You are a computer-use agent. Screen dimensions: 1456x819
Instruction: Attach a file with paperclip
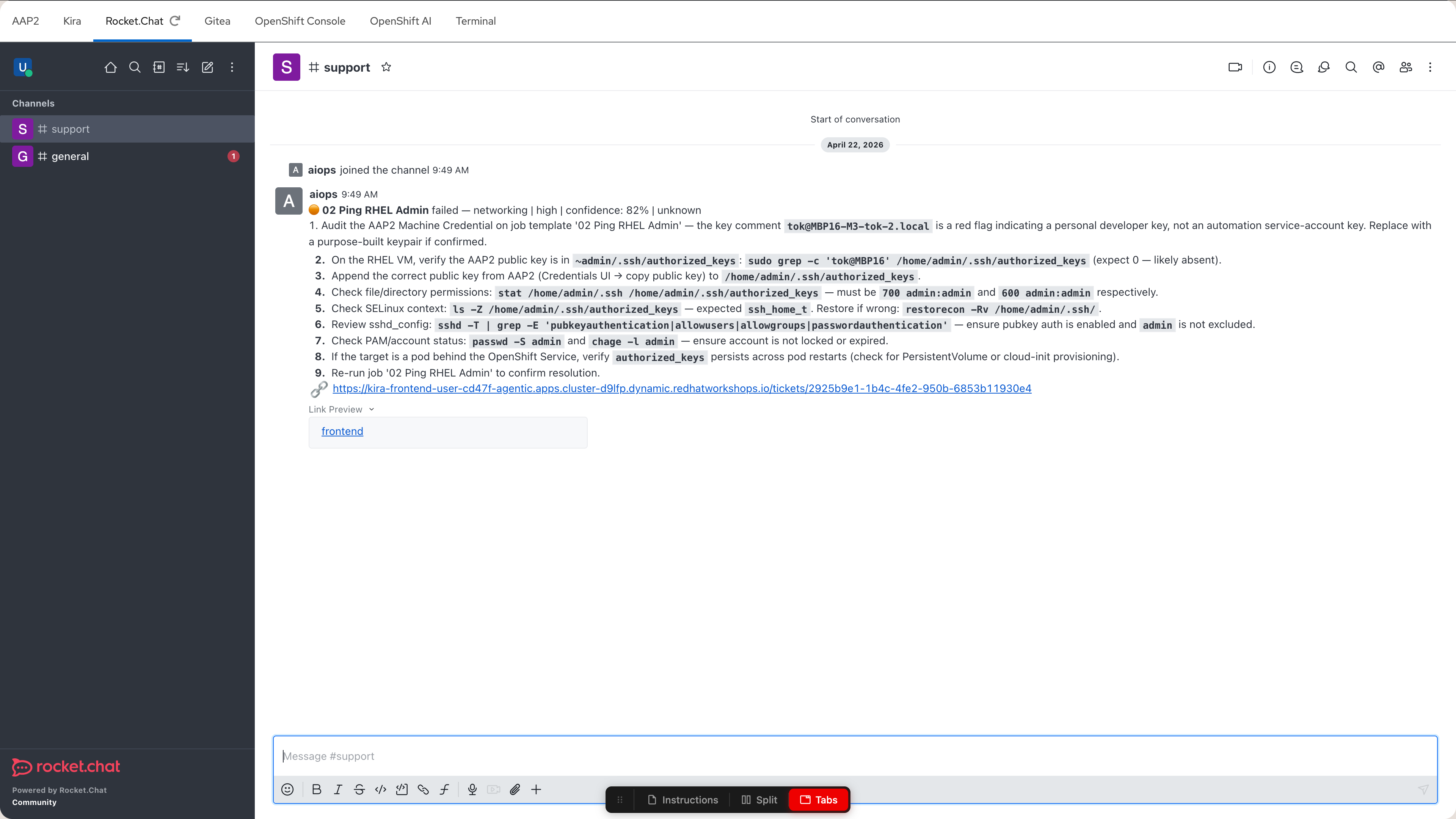click(515, 789)
